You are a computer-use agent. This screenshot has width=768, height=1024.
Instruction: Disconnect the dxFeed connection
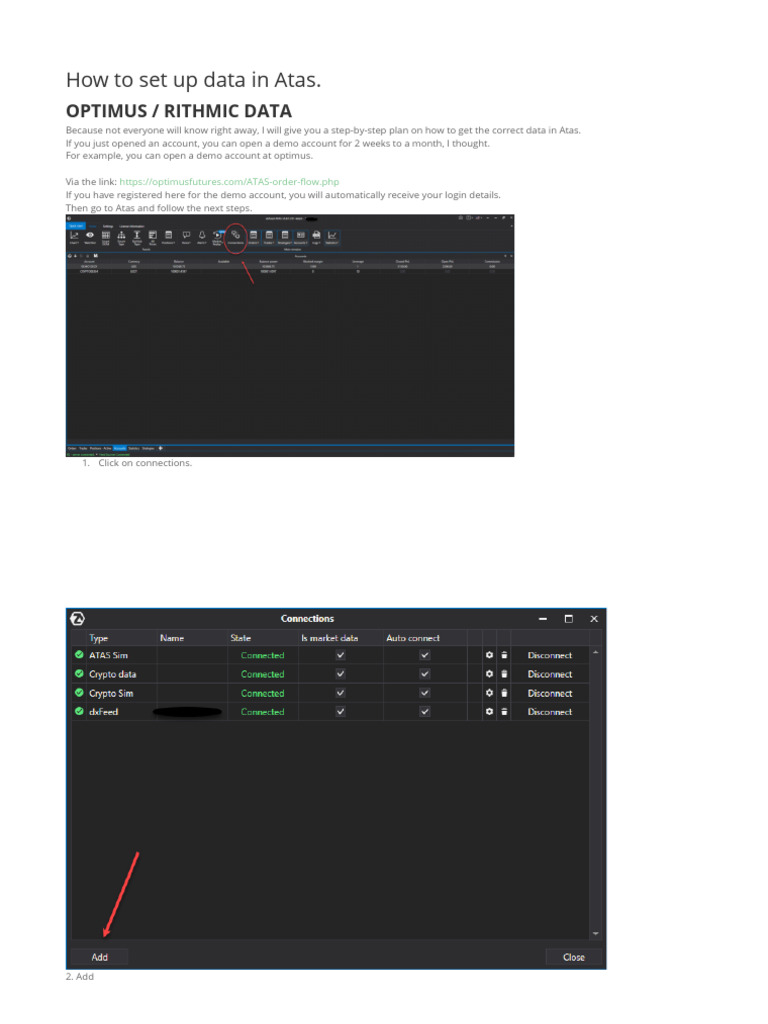550,712
